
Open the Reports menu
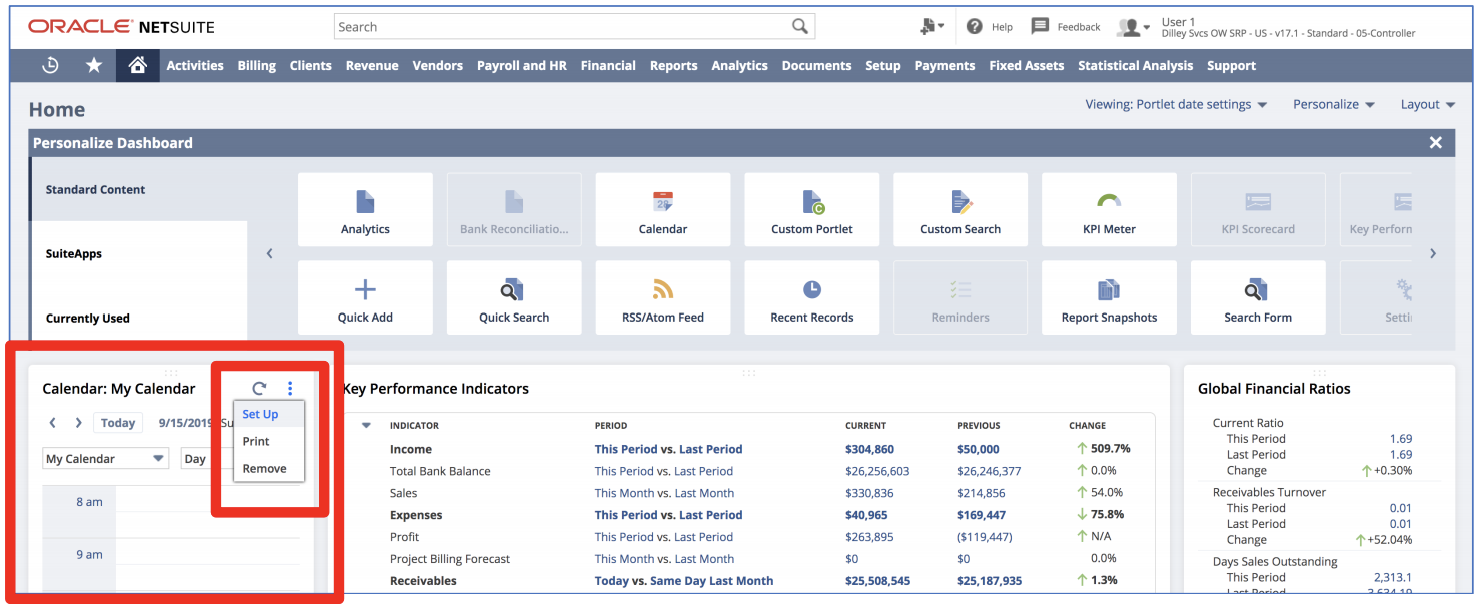coord(674,65)
